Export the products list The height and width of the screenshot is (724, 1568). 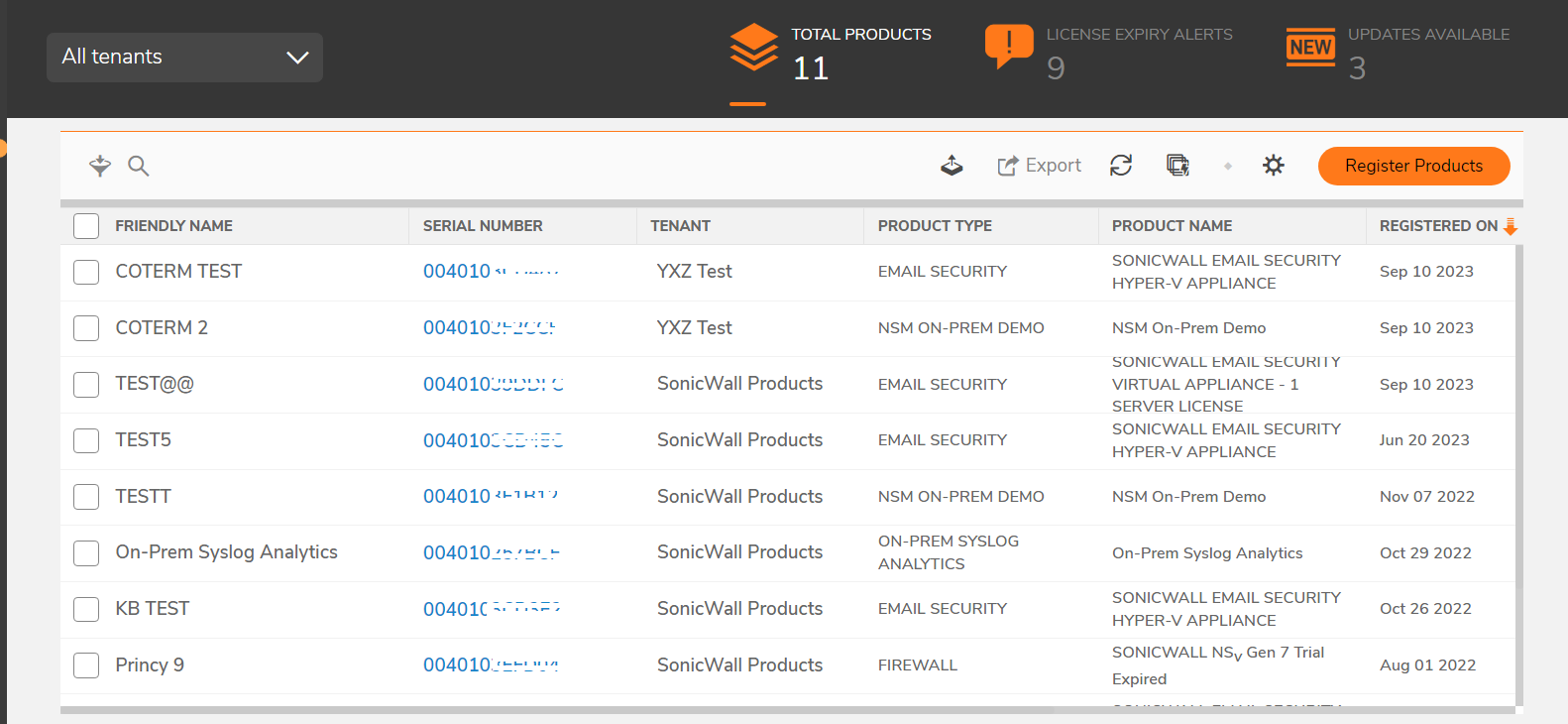pos(1039,166)
